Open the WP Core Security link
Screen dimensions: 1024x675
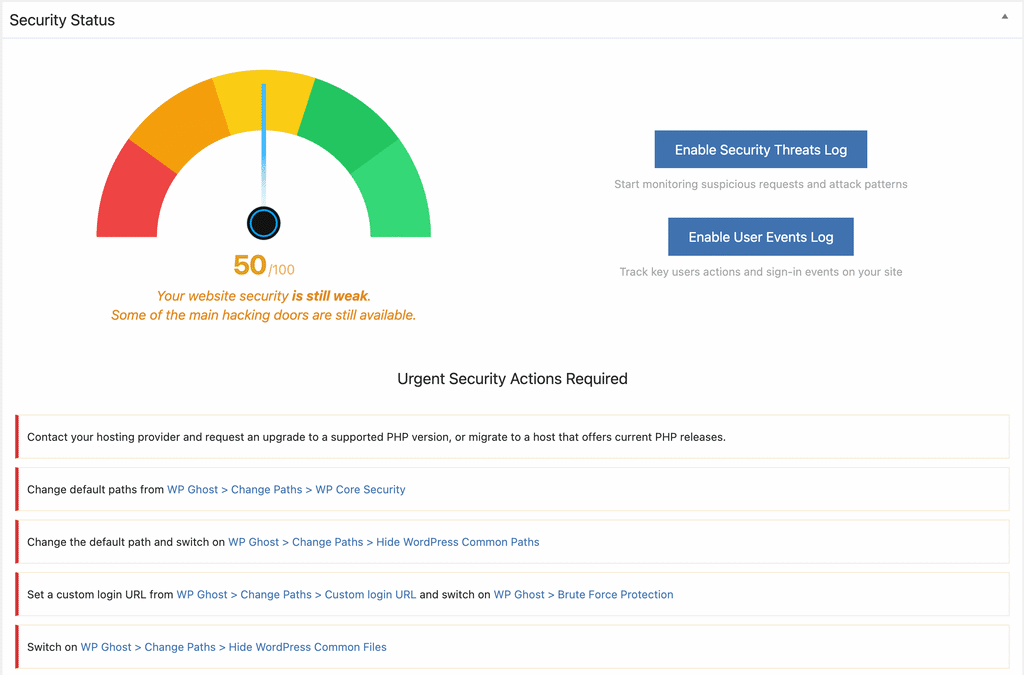(360, 489)
